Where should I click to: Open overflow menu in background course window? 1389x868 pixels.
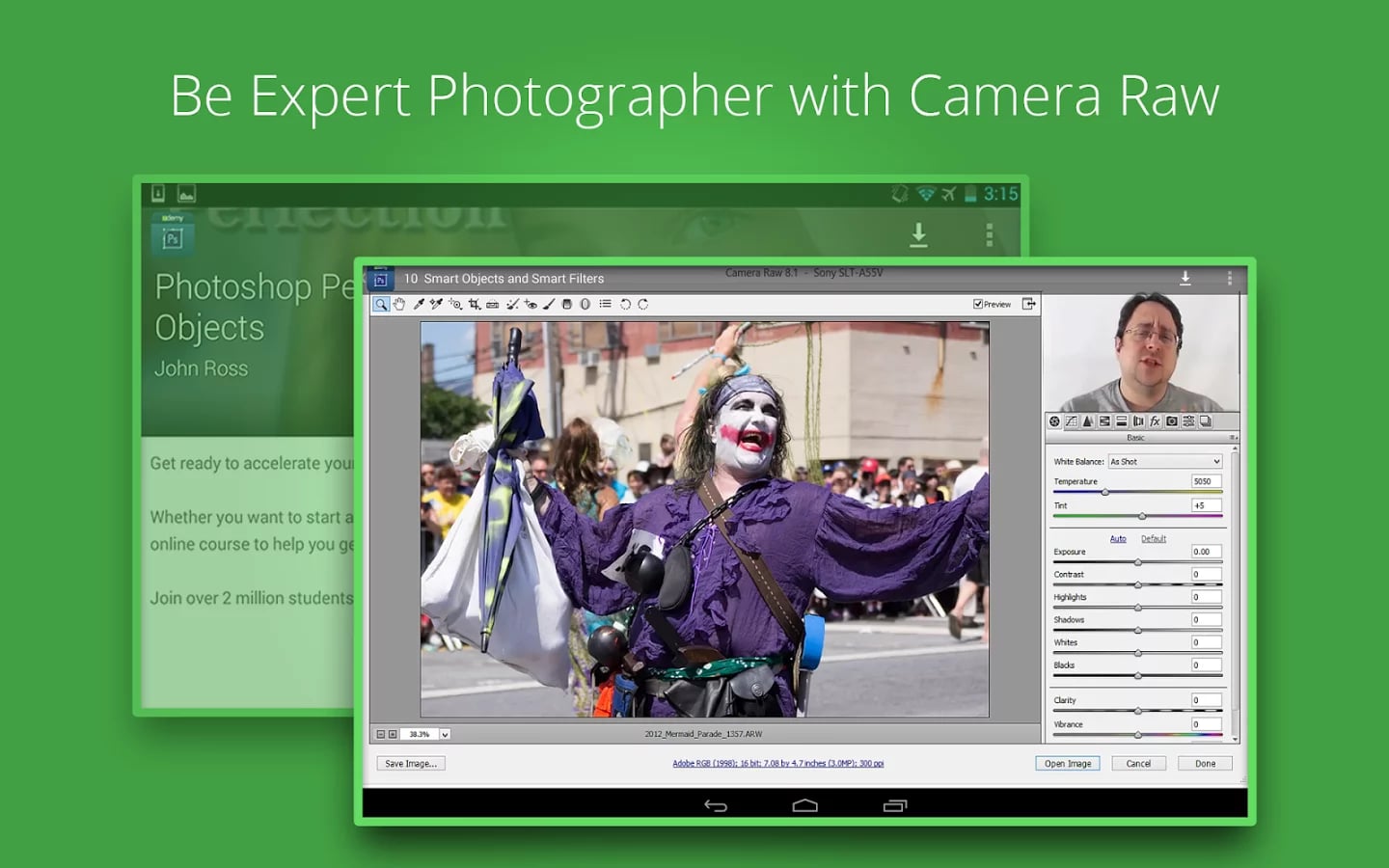pos(989,234)
